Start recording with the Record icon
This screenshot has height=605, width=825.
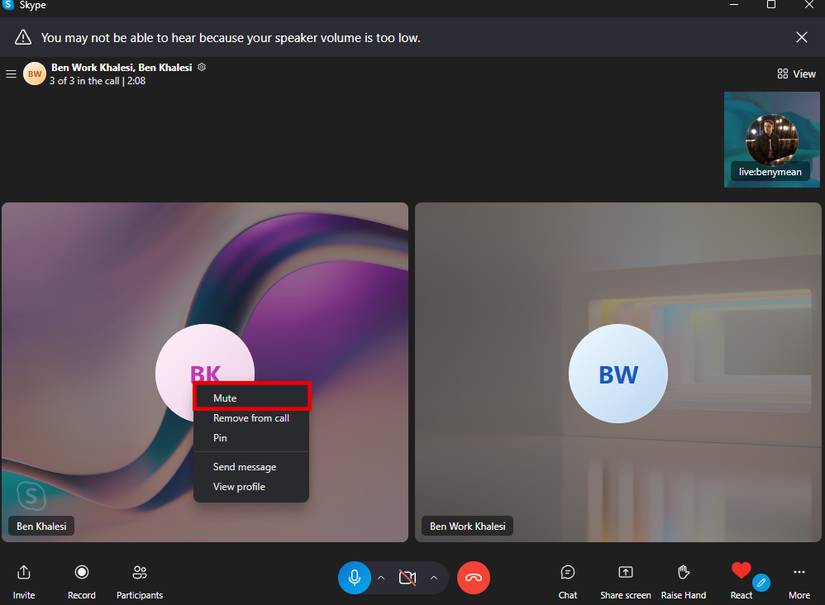point(82,573)
